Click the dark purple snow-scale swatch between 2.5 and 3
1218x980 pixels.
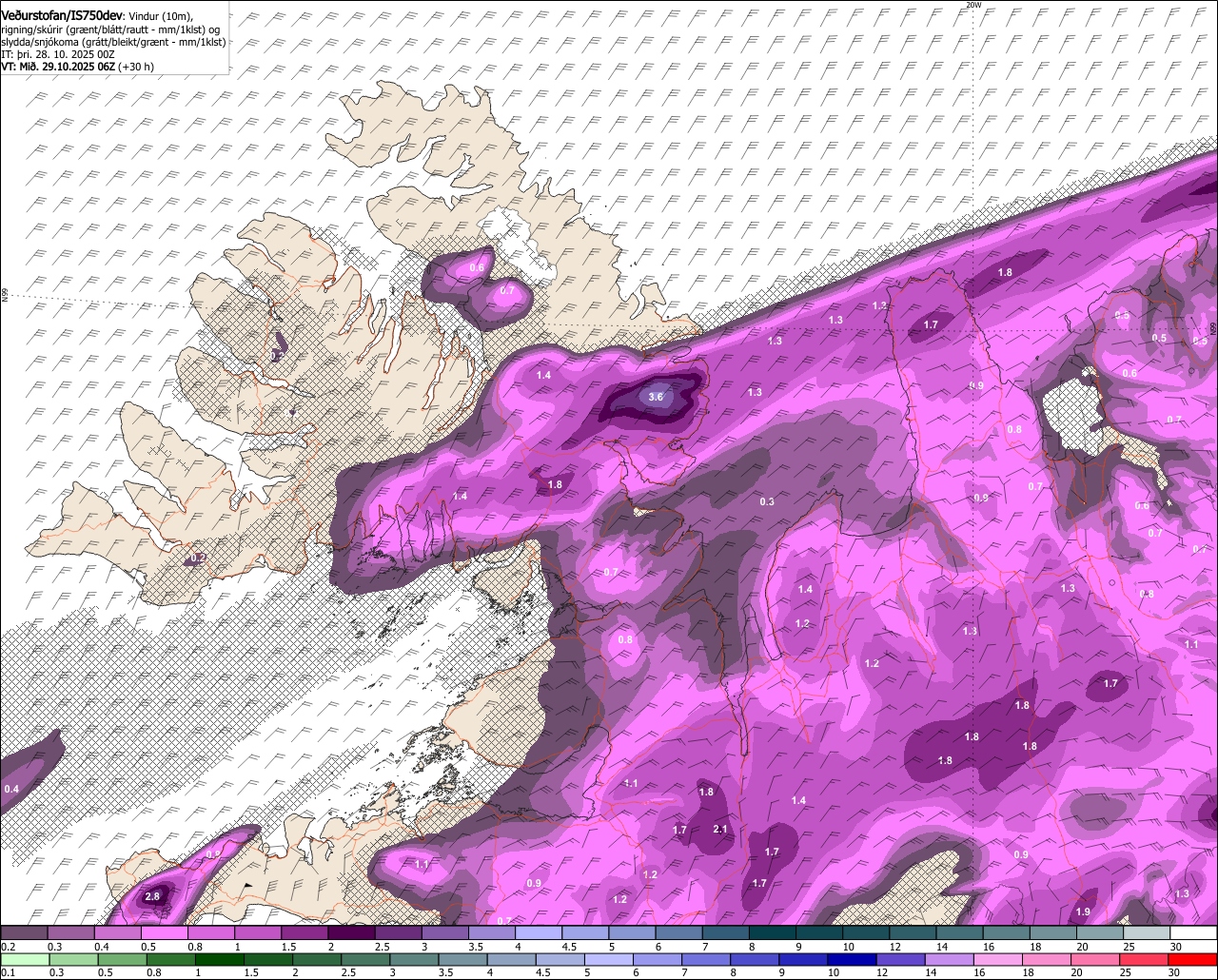(398, 932)
